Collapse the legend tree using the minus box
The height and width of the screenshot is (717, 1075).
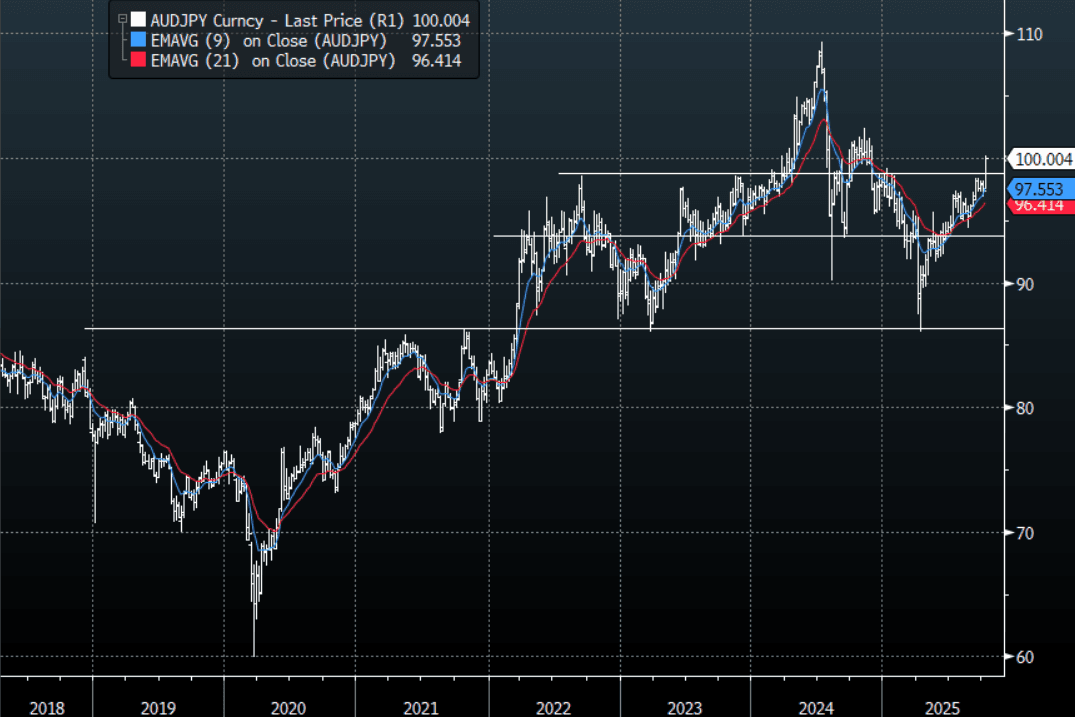[122, 19]
